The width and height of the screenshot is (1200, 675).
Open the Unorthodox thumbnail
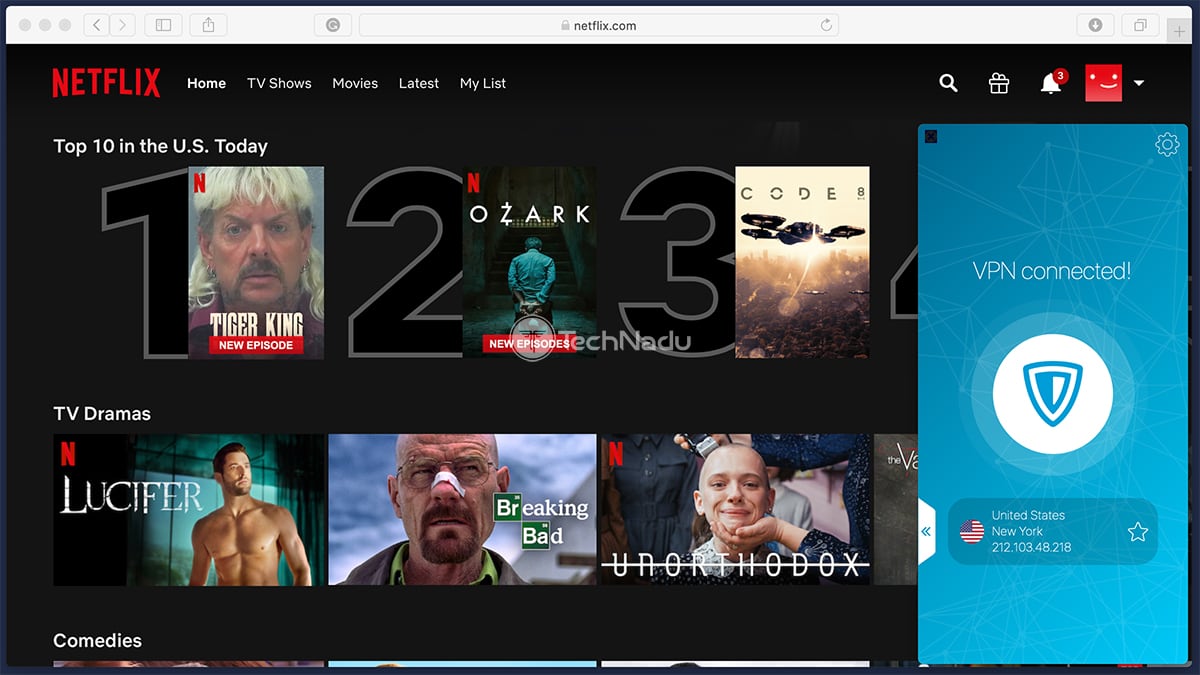tap(736, 510)
